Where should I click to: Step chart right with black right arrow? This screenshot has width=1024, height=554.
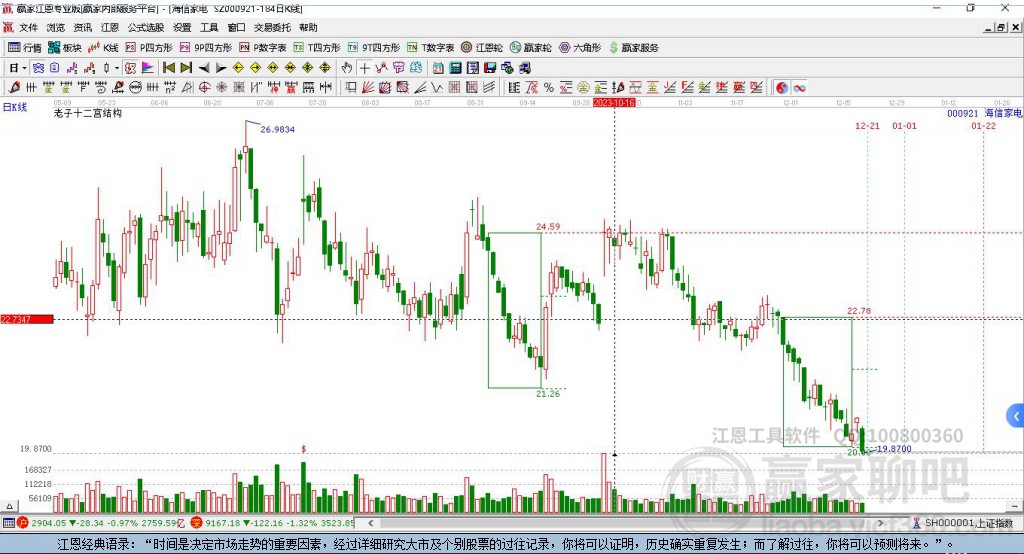[221, 68]
